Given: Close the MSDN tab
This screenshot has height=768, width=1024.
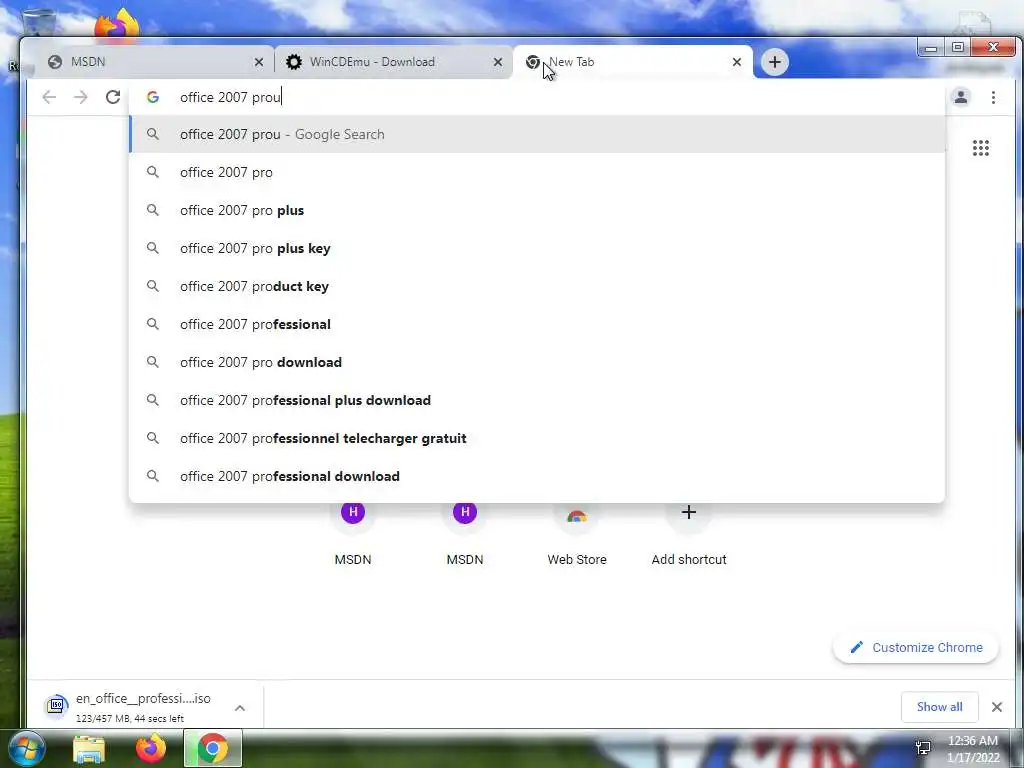Looking at the screenshot, I should [259, 62].
